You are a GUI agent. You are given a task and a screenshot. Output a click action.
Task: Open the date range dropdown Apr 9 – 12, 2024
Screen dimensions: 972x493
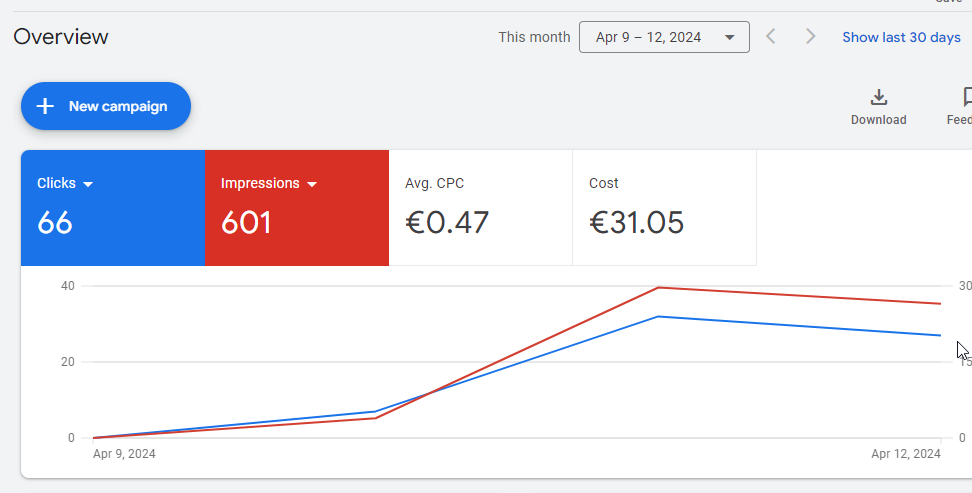click(664, 37)
